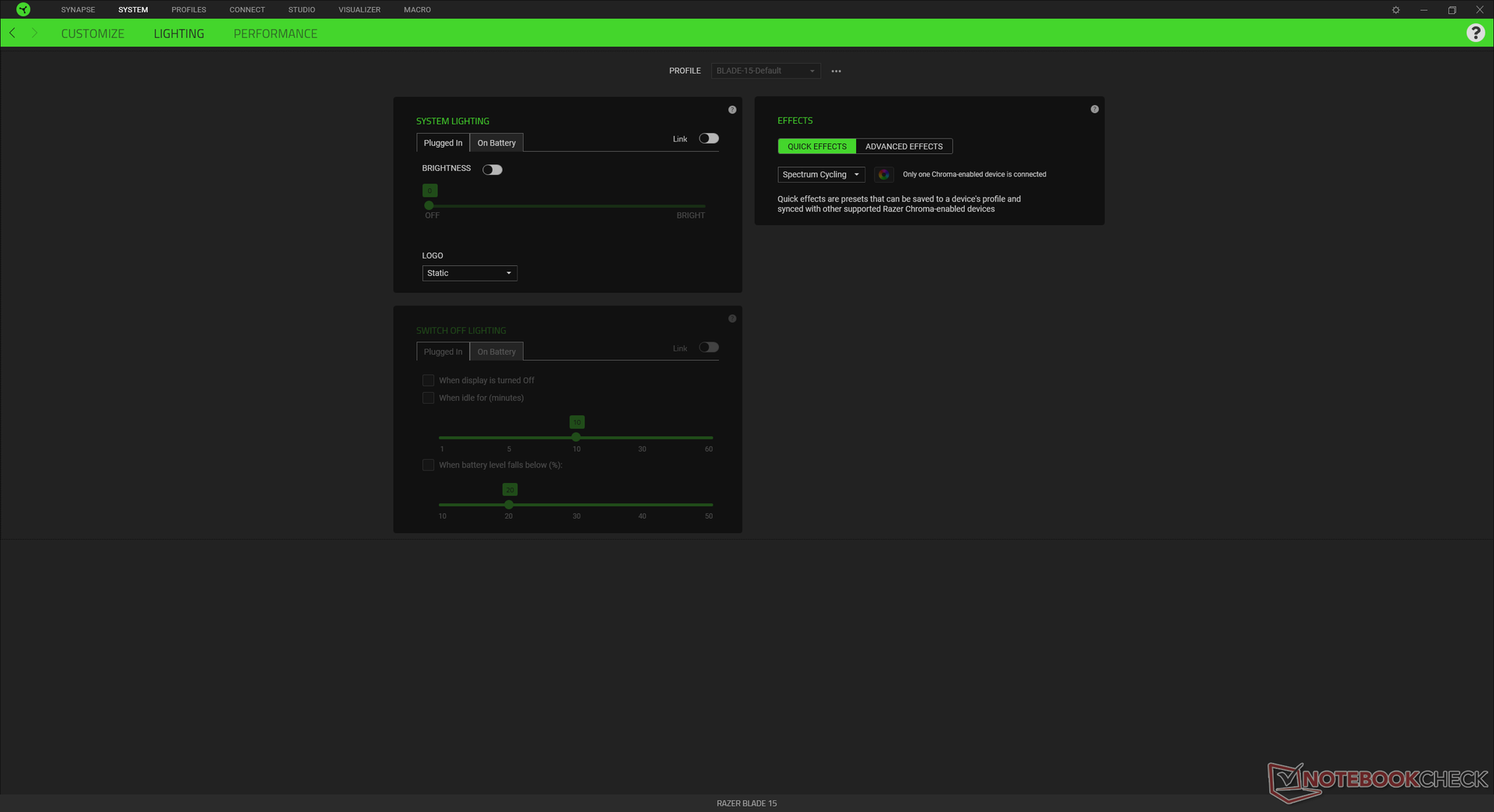1494x812 pixels.
Task: Select System Lighting Plugged In tab
Action: [443, 142]
